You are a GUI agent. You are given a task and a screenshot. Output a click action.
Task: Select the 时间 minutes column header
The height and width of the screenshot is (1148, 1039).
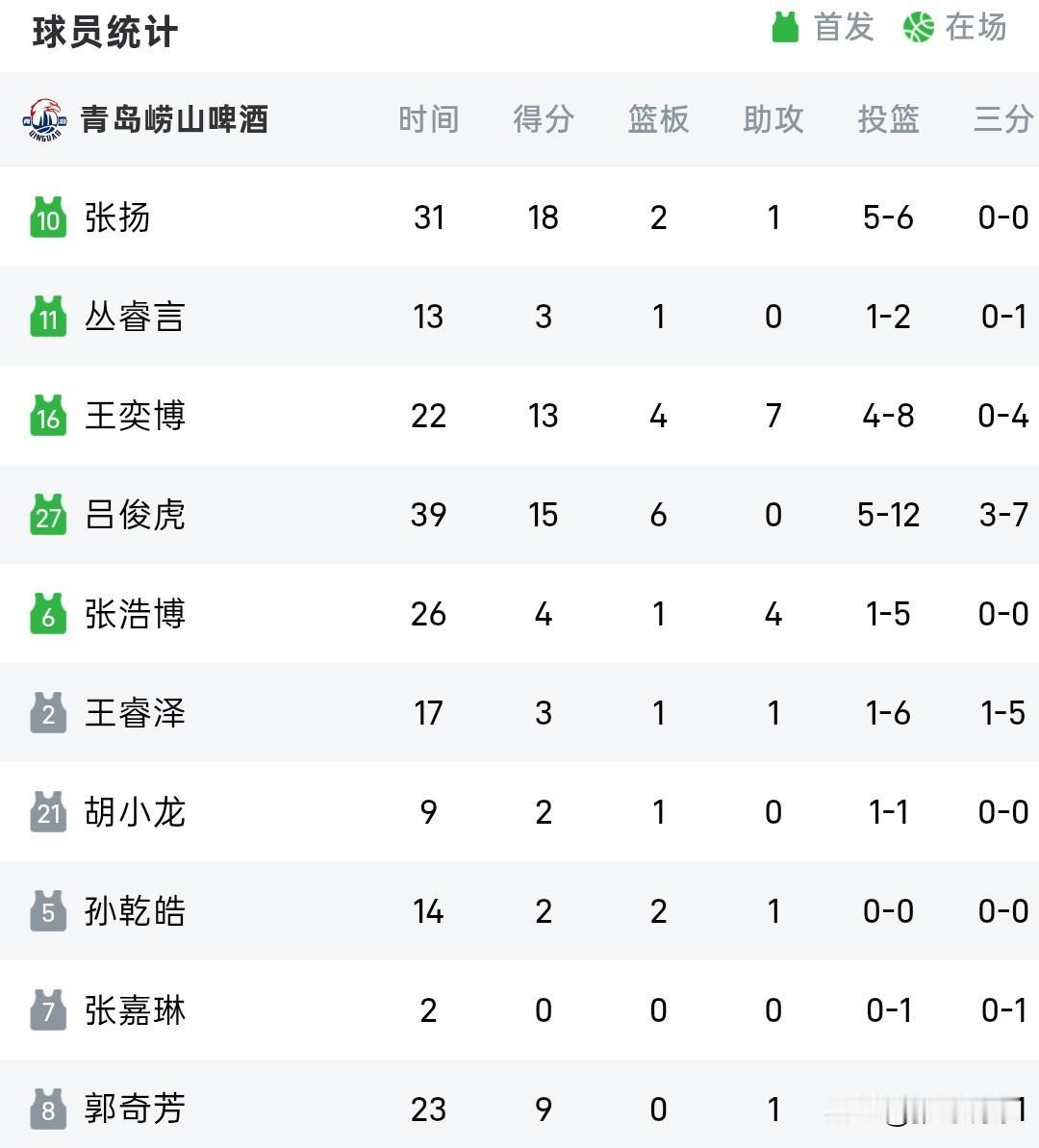[428, 118]
